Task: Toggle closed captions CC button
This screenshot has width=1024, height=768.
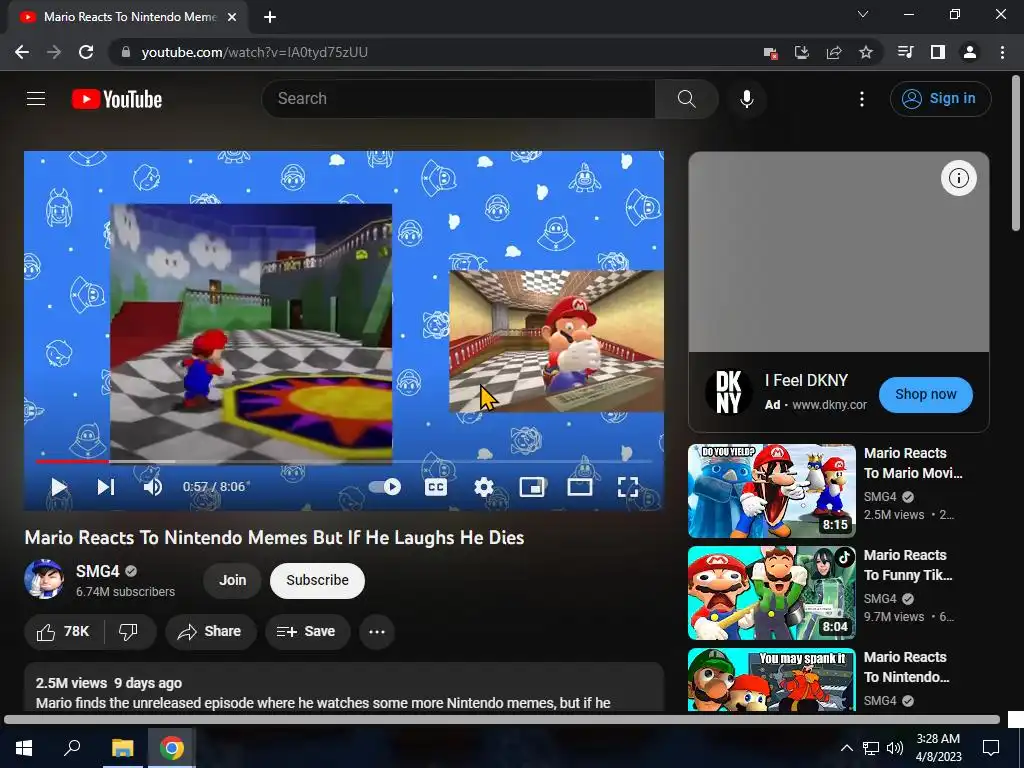Action: point(436,487)
